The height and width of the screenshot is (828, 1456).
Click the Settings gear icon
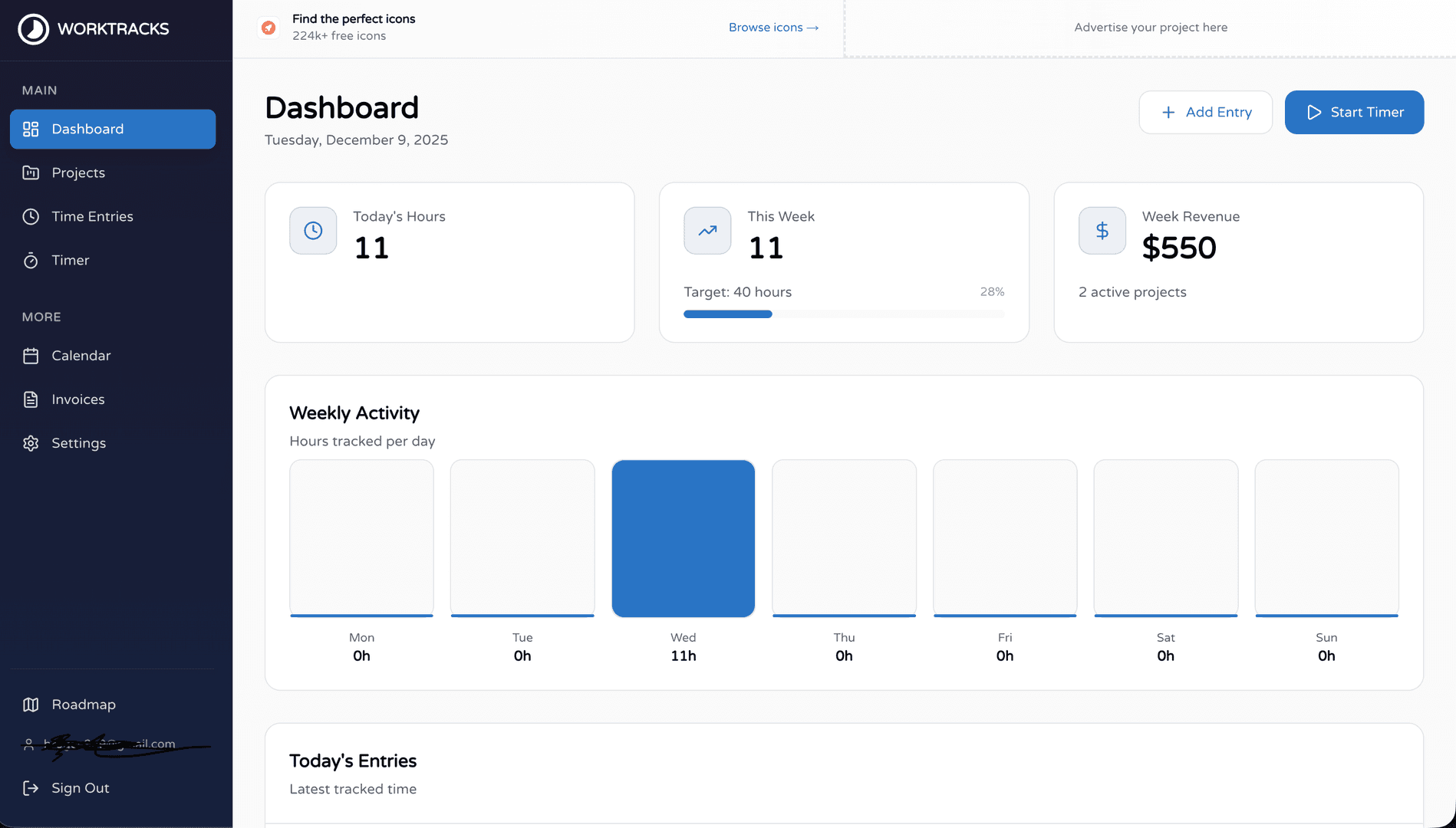click(31, 443)
